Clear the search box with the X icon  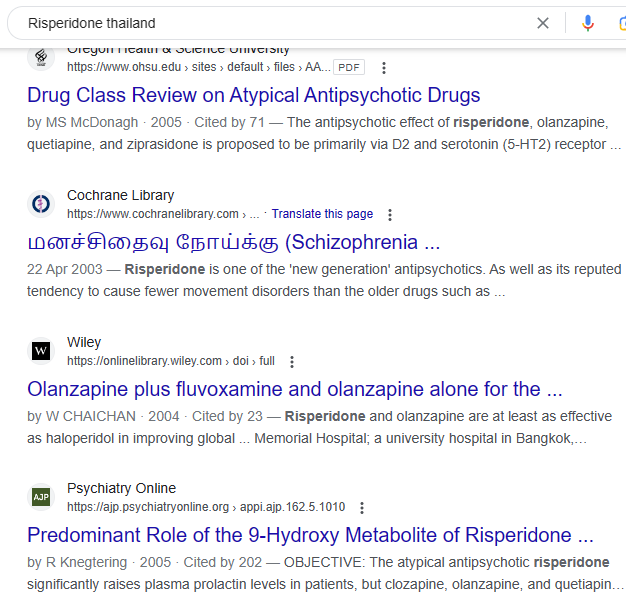tap(543, 23)
